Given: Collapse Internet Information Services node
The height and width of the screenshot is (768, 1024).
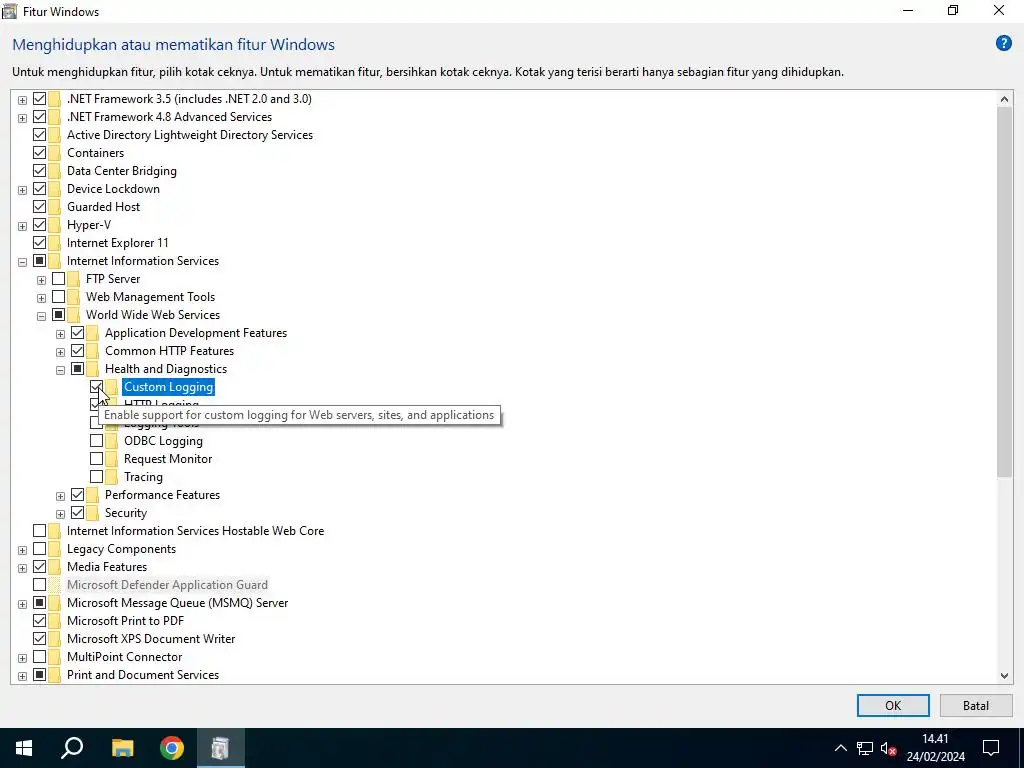Looking at the screenshot, I should [x=22, y=262].
